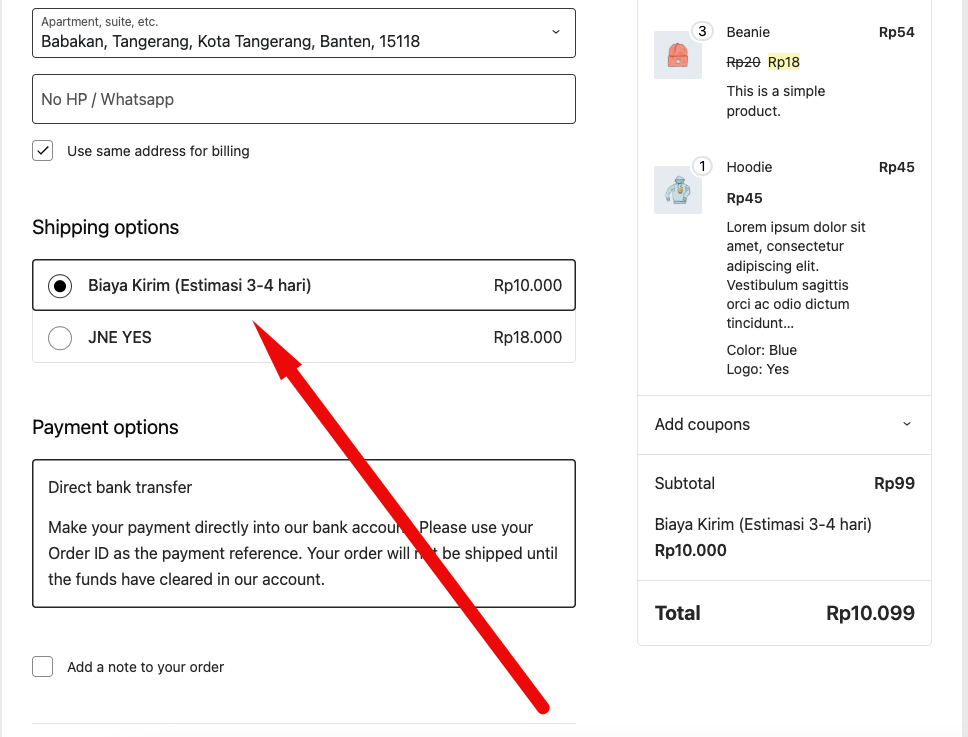The width and height of the screenshot is (968, 737).
Task: Click the Hoodie Color: Blue attribute
Action: (762, 350)
